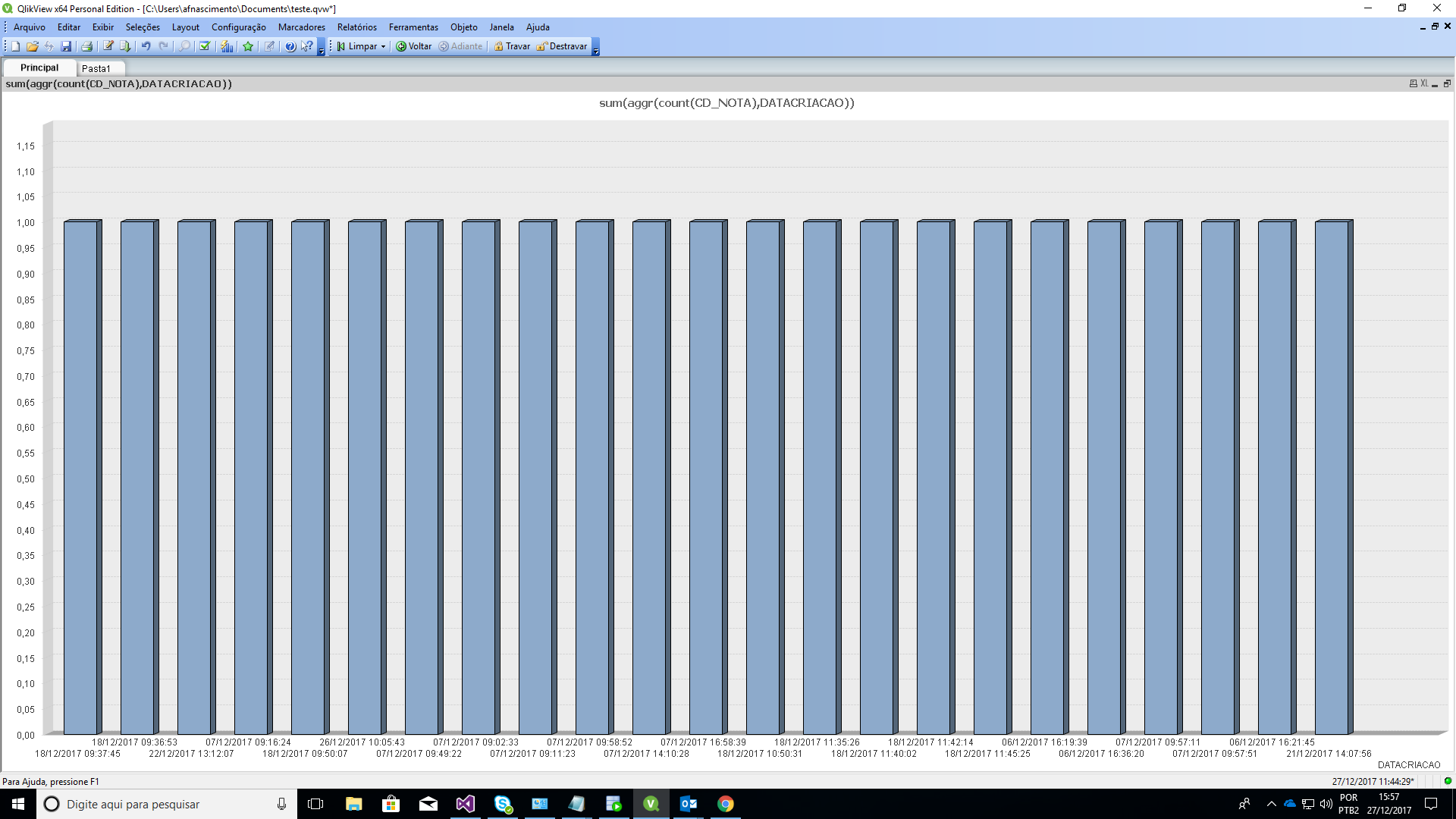The height and width of the screenshot is (819, 1456).
Task: Open the Marcadores menu
Action: [302, 27]
